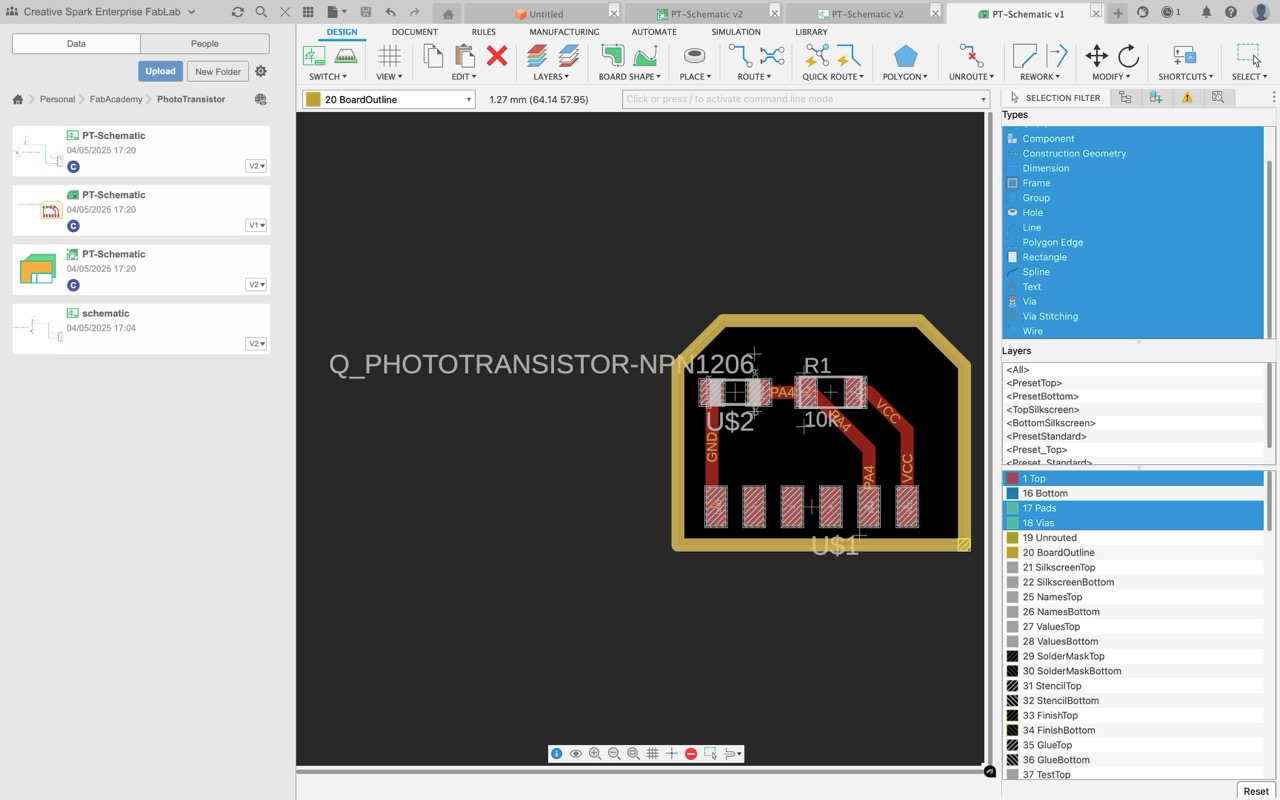
Task: Toggle visibility of layer 1 Top
Action: [1133, 479]
